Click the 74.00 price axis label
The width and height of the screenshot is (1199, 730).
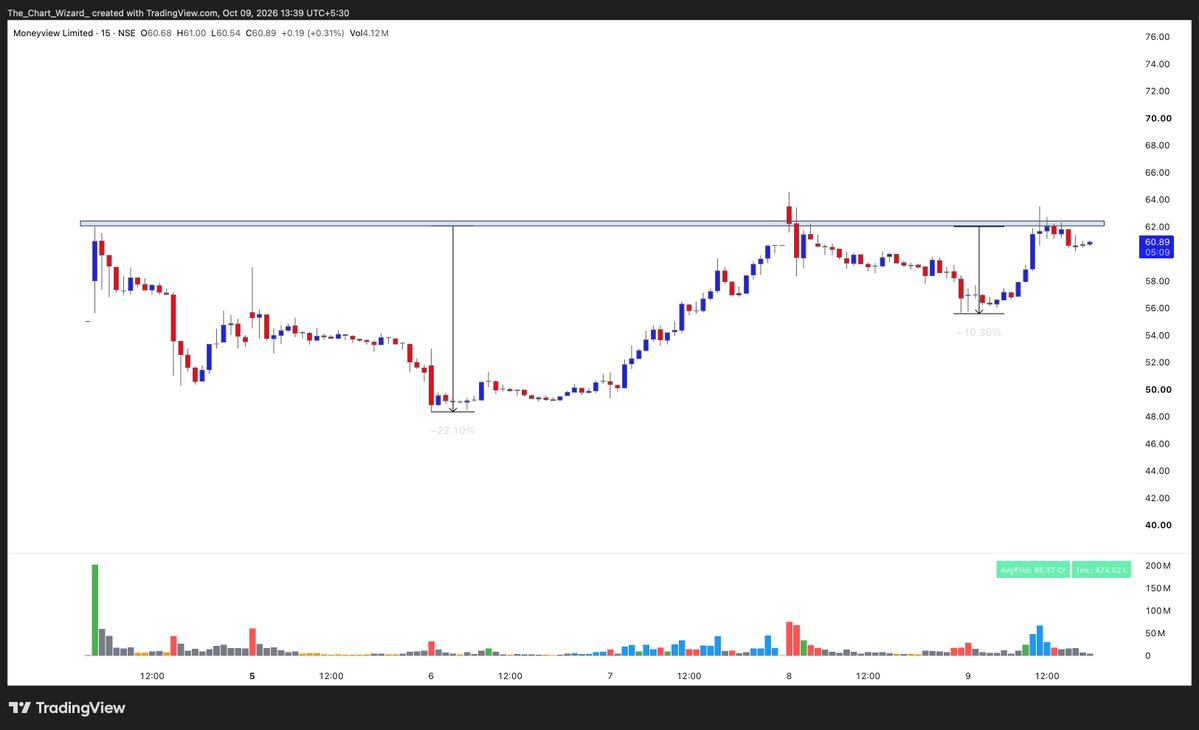[x=1157, y=64]
